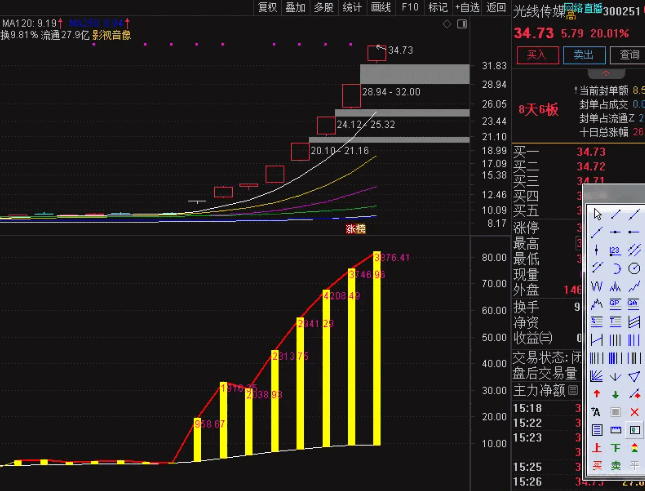Add stock via +自选

point(467,7)
